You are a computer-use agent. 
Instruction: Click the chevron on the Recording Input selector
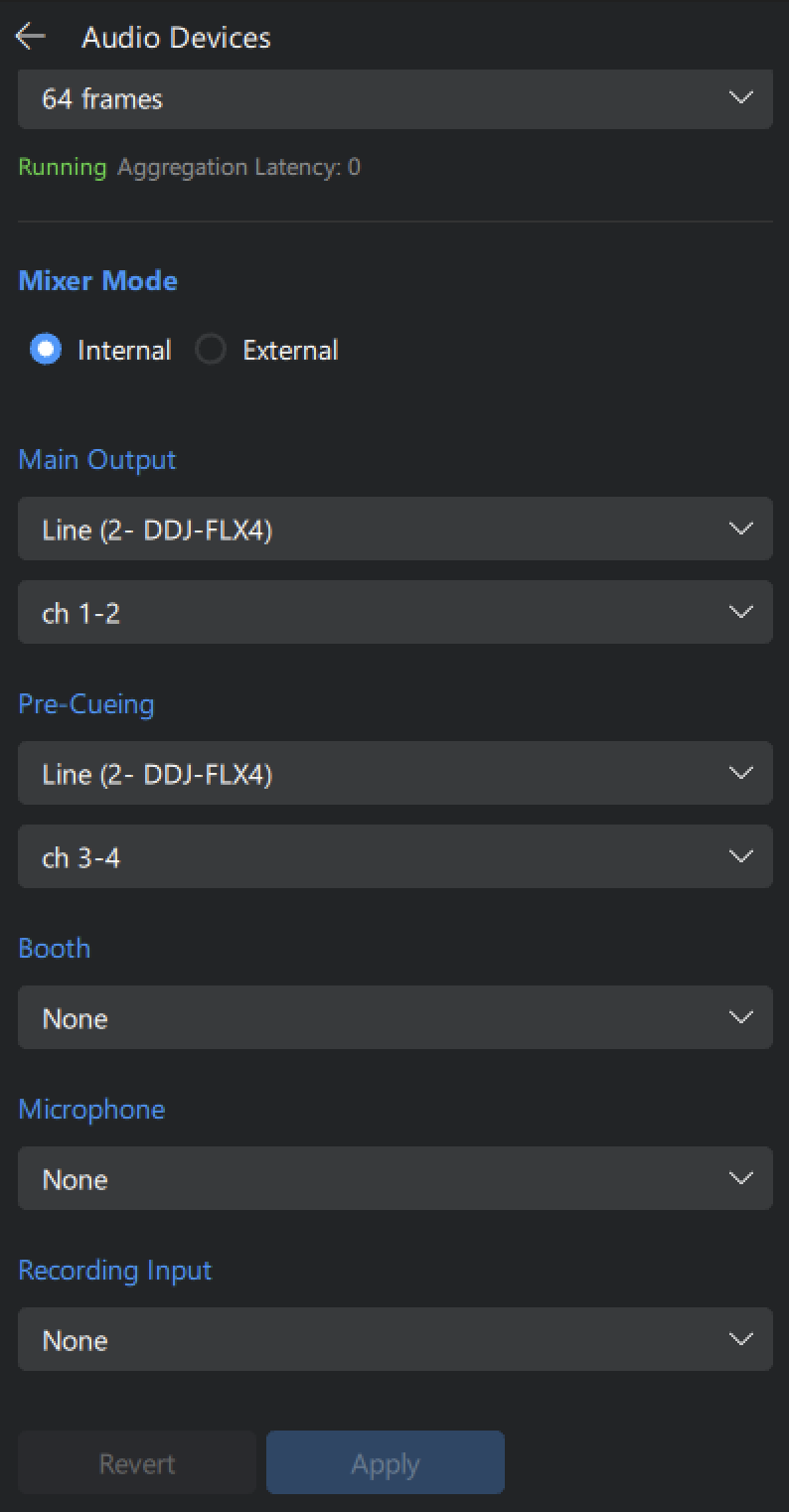point(740,1338)
